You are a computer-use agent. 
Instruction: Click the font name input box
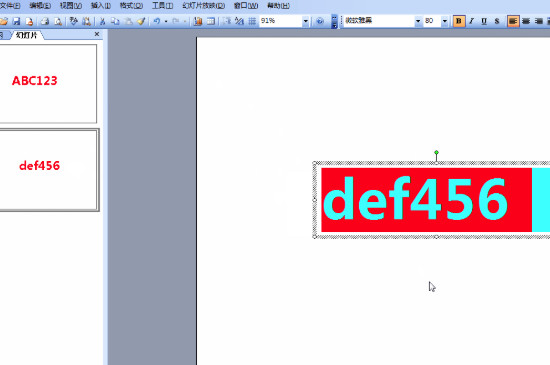click(379, 21)
